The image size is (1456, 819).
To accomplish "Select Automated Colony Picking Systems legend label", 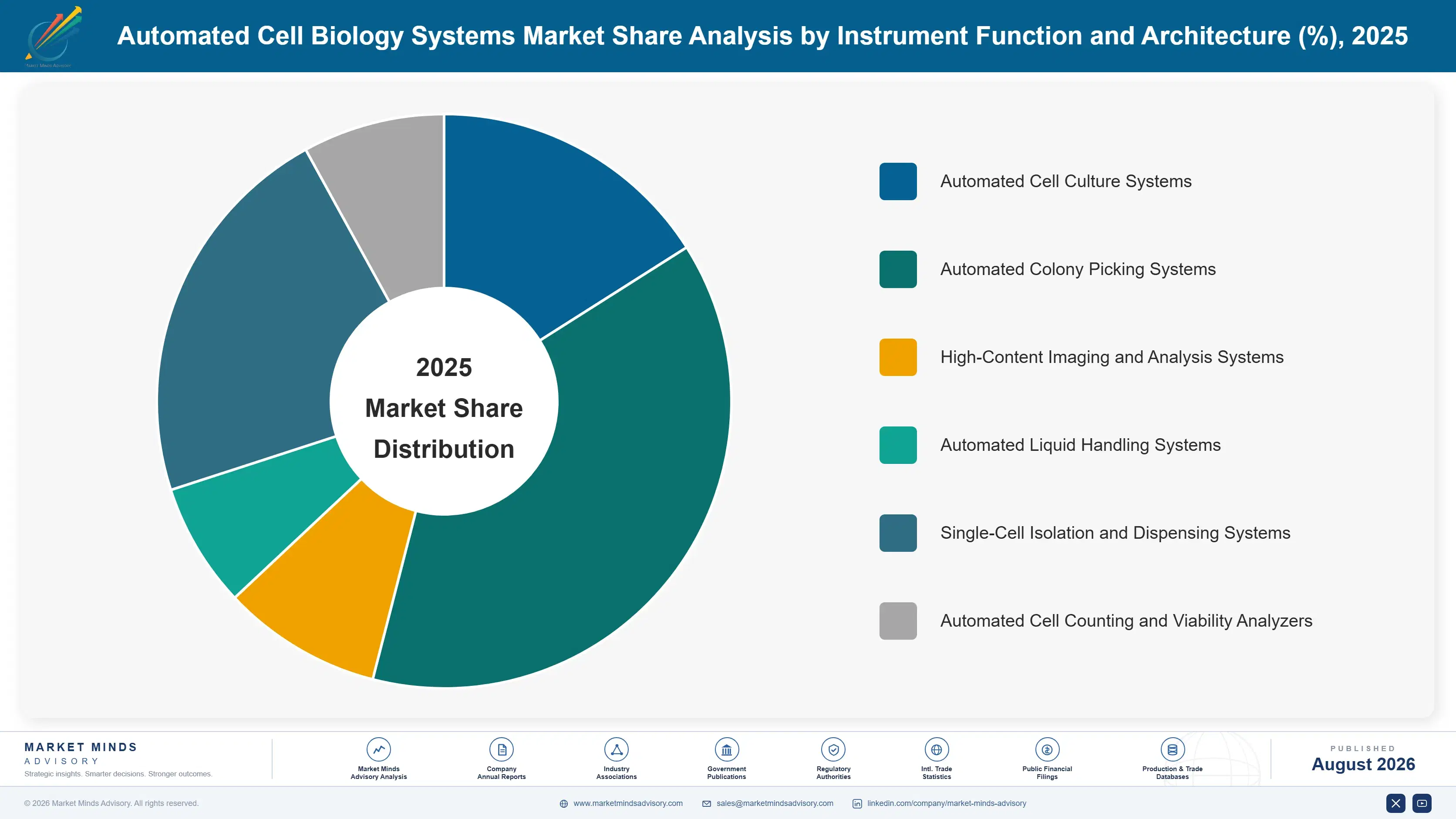I will 1078,269.
